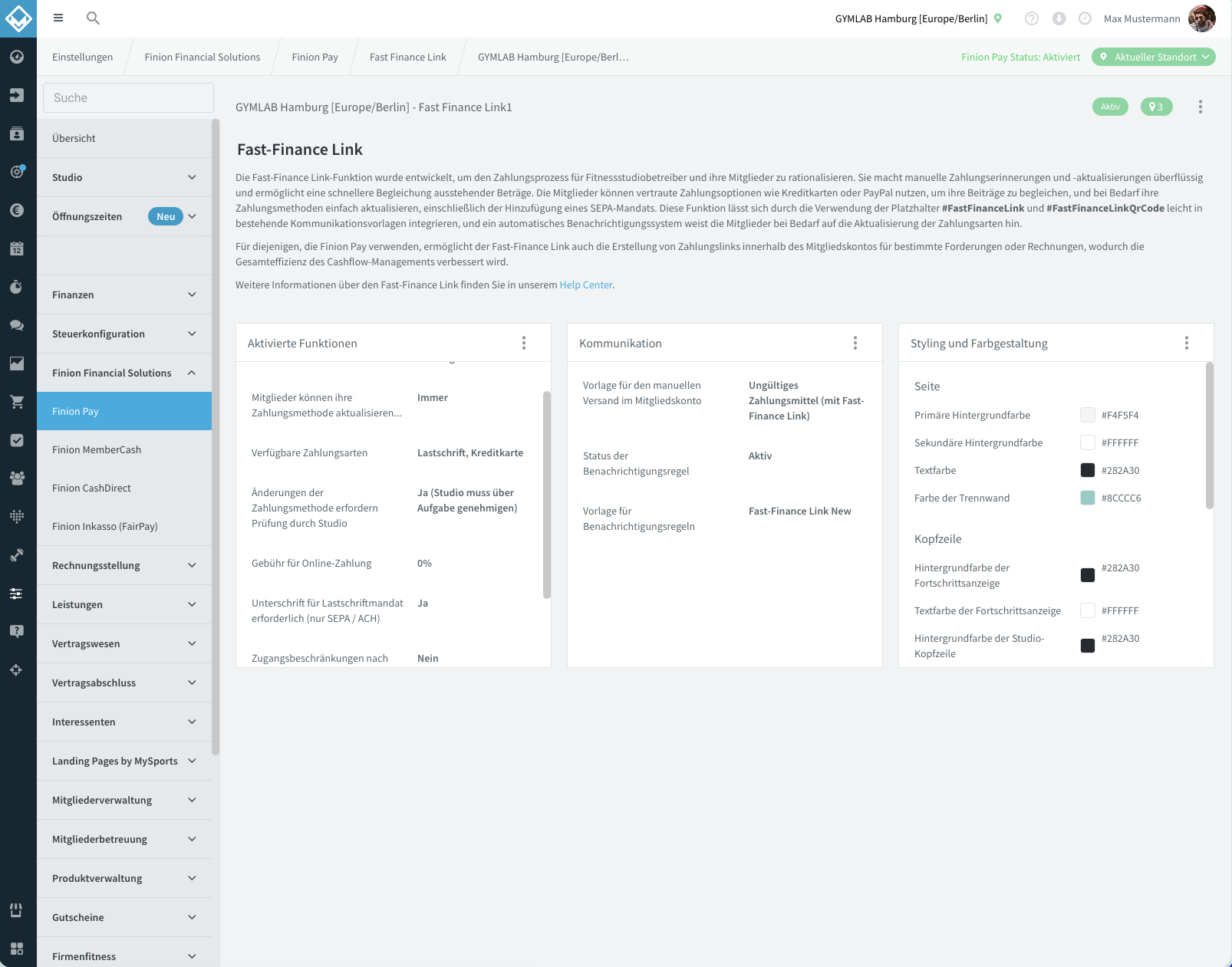Select Finion CashDirect menu item
The height and width of the screenshot is (967, 1232).
tap(124, 488)
